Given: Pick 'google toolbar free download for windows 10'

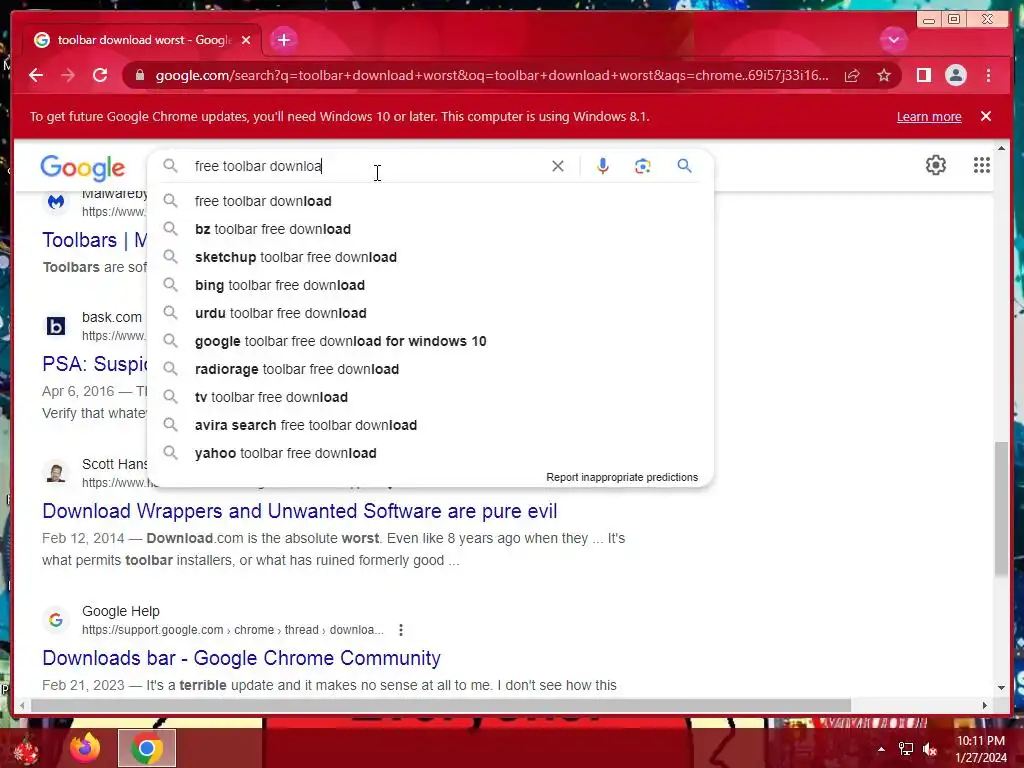Looking at the screenshot, I should coord(431,342).
